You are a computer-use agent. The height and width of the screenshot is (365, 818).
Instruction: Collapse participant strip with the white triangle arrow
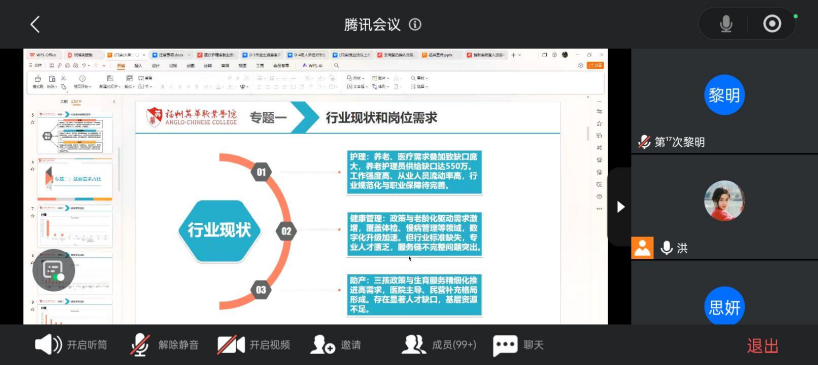[620, 207]
